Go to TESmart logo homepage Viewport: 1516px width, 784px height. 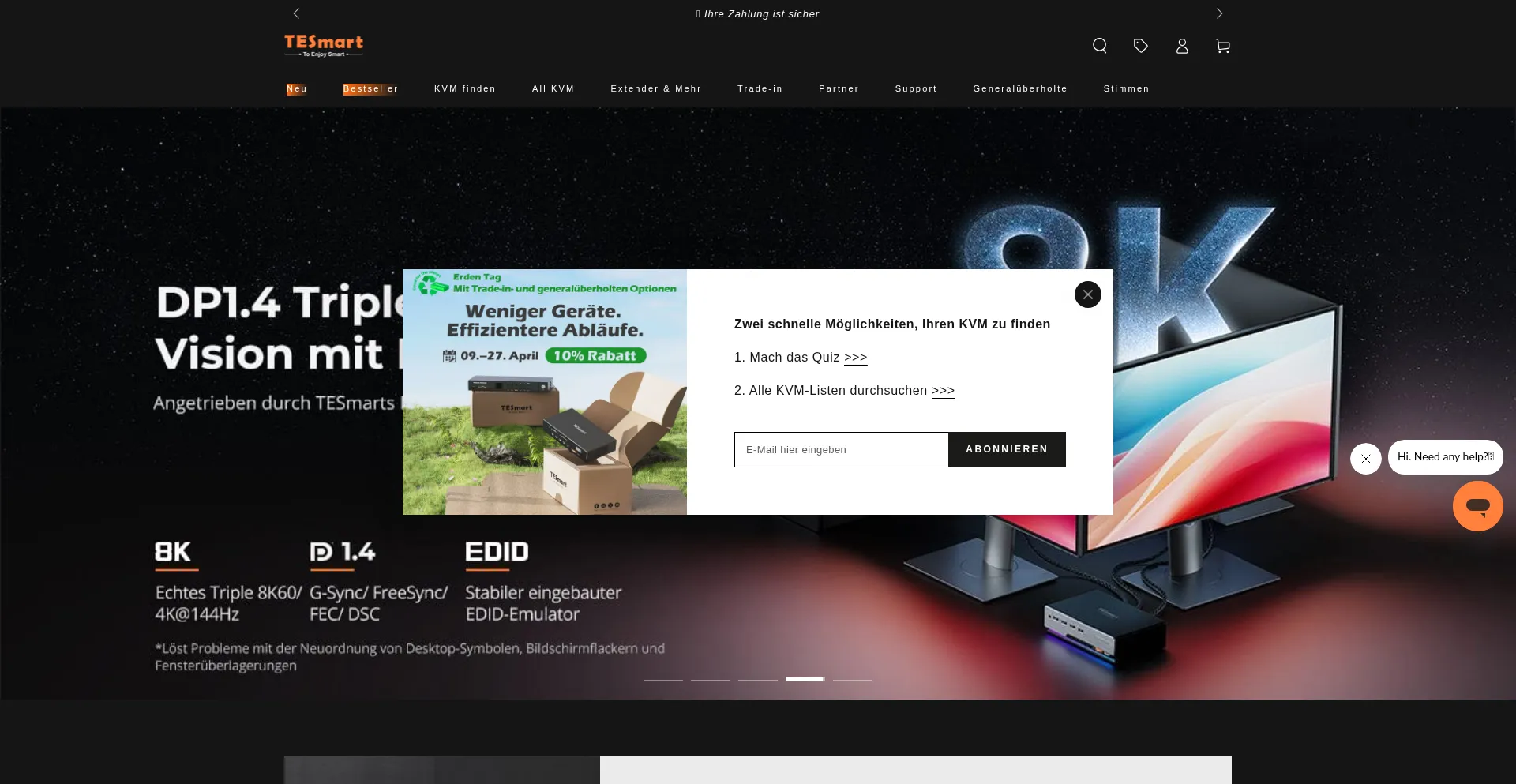tap(324, 46)
